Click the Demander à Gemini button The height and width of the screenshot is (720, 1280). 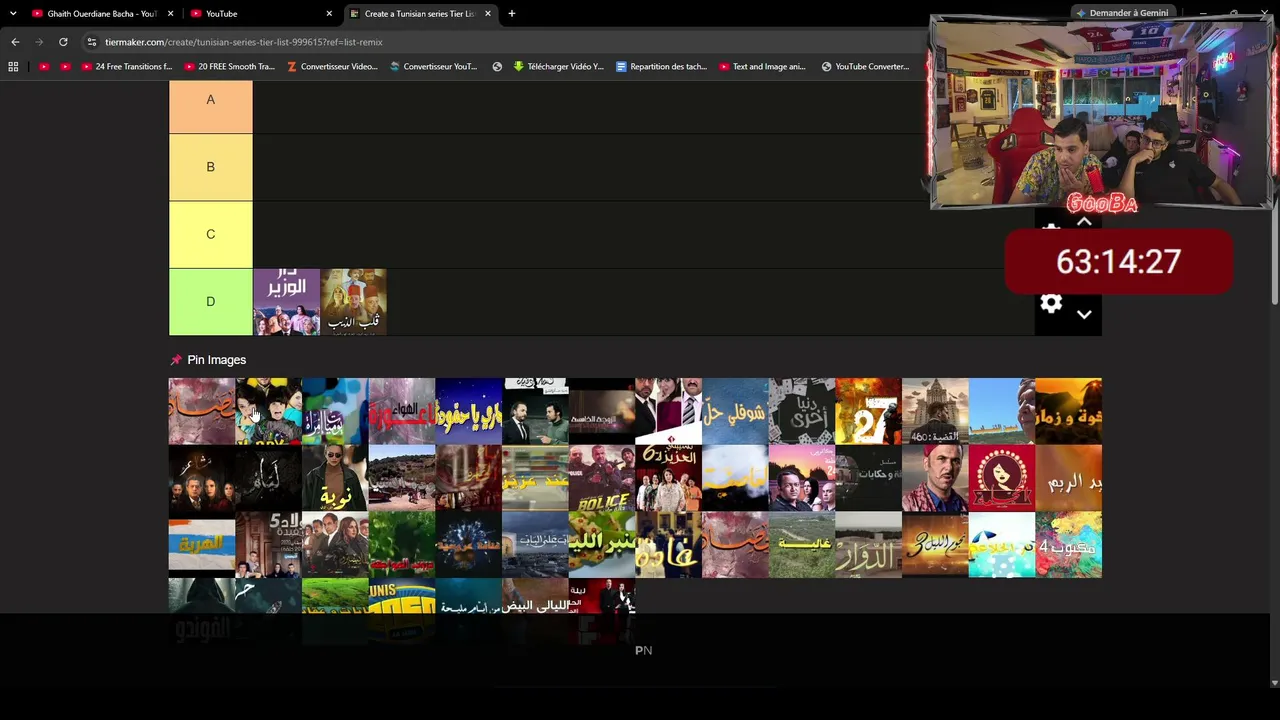tap(1122, 13)
